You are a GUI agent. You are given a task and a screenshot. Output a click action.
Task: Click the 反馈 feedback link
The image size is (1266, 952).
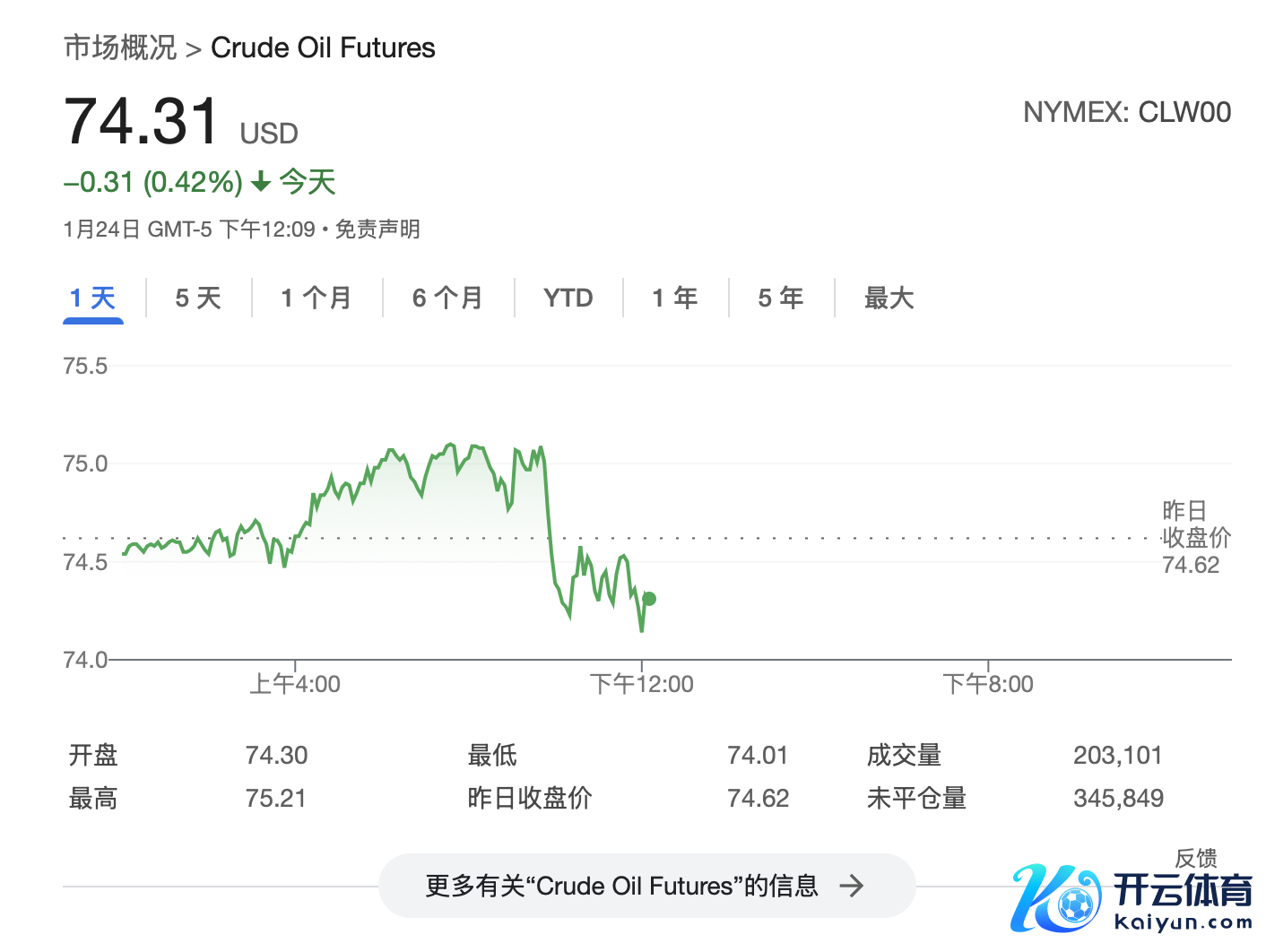tap(1195, 858)
